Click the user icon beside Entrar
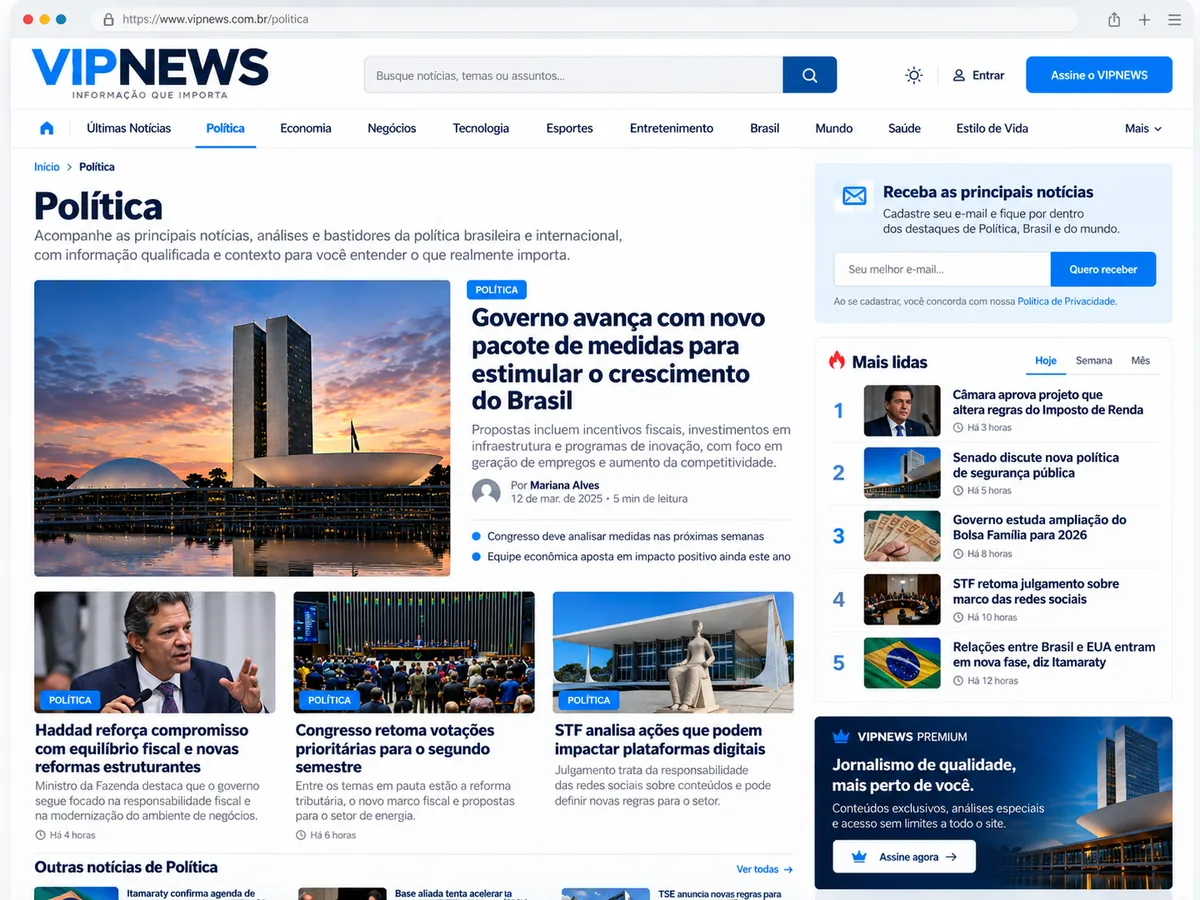The image size is (1200, 900). click(x=959, y=75)
